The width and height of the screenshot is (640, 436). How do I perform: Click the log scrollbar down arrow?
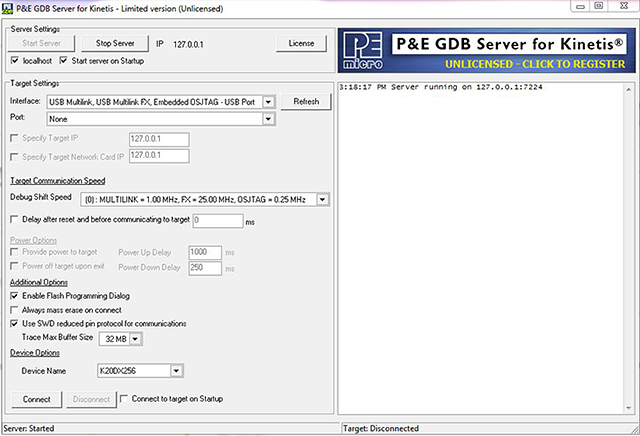[629, 408]
